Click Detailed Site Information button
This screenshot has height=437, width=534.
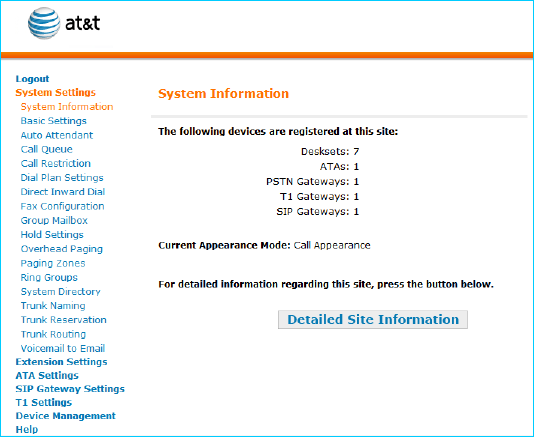(373, 319)
